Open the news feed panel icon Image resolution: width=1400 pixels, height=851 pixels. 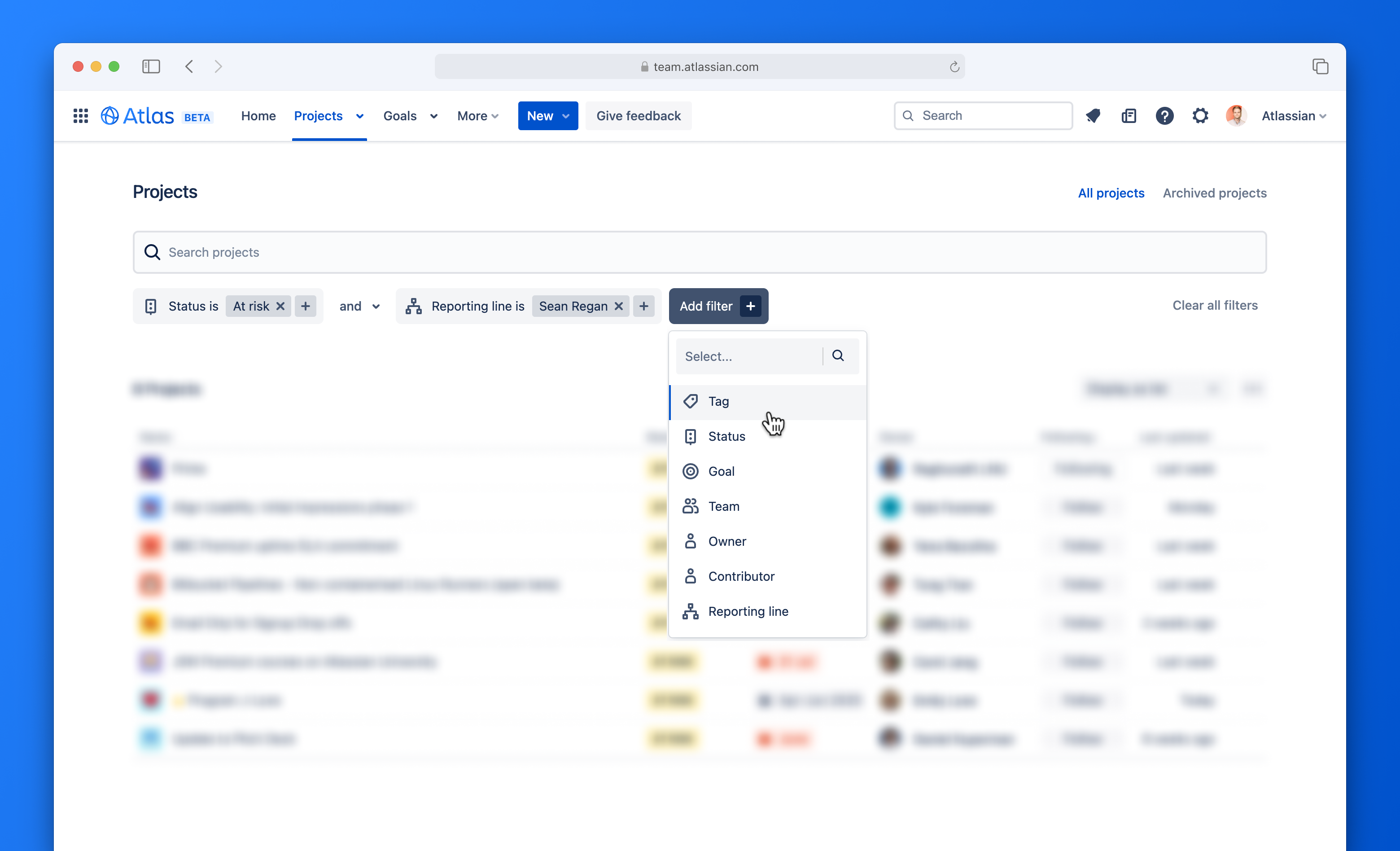(x=1129, y=116)
